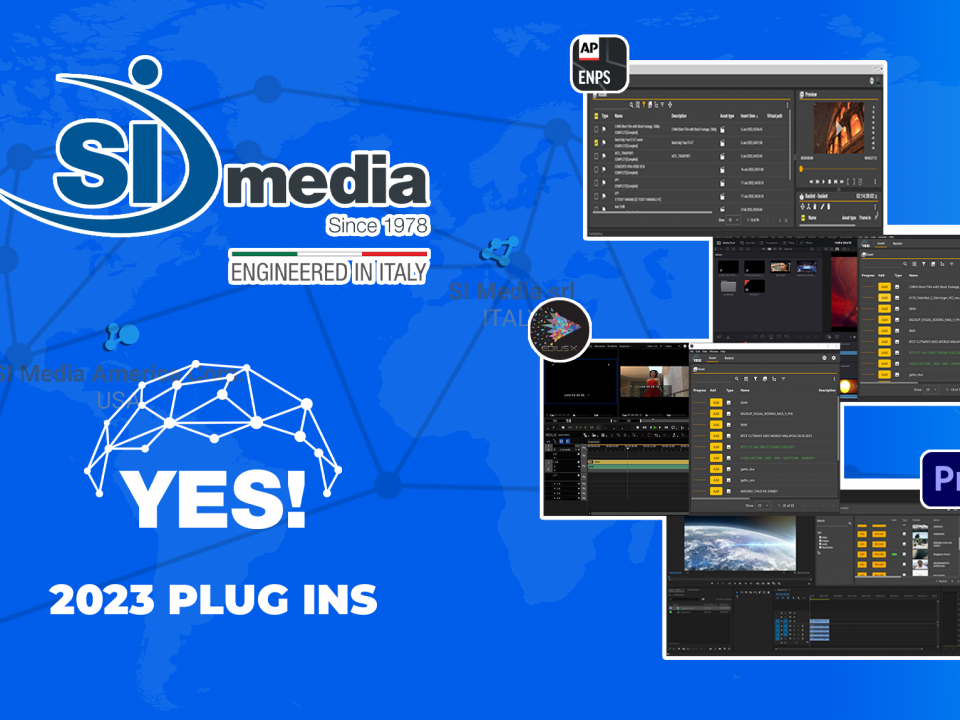The image size is (960, 720).
Task: Open search icon in ENPS Asset toolbar
Action: click(631, 105)
